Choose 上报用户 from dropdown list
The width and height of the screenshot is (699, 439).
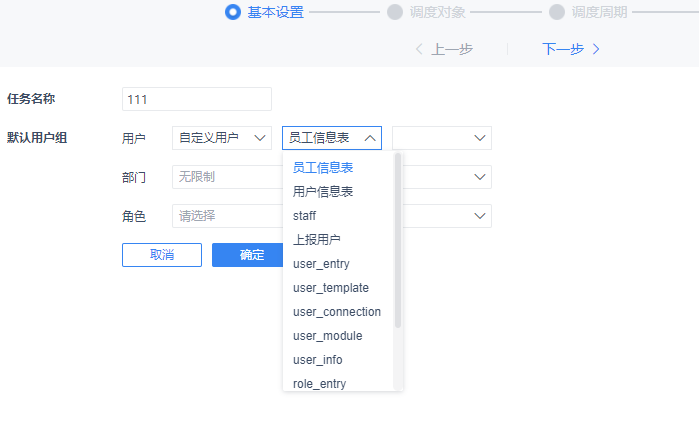[316, 240]
